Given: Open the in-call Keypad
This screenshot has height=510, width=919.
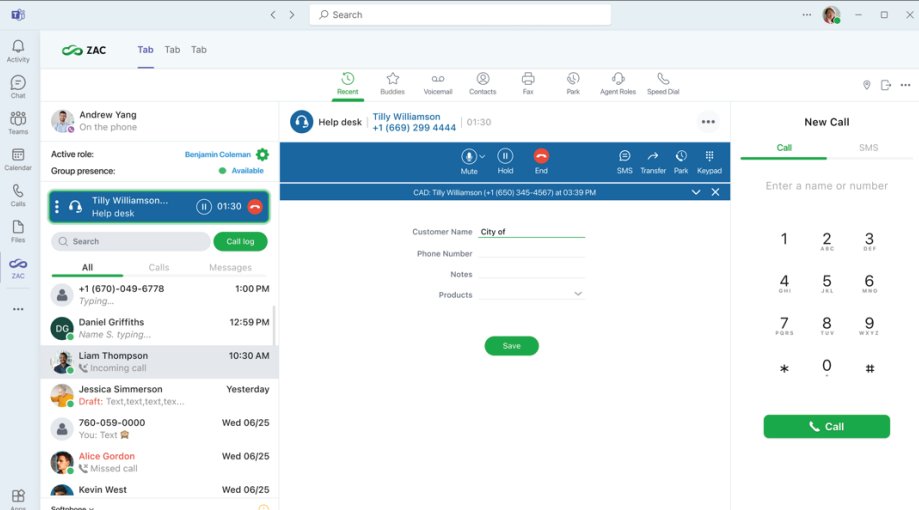Looking at the screenshot, I should coord(709,162).
